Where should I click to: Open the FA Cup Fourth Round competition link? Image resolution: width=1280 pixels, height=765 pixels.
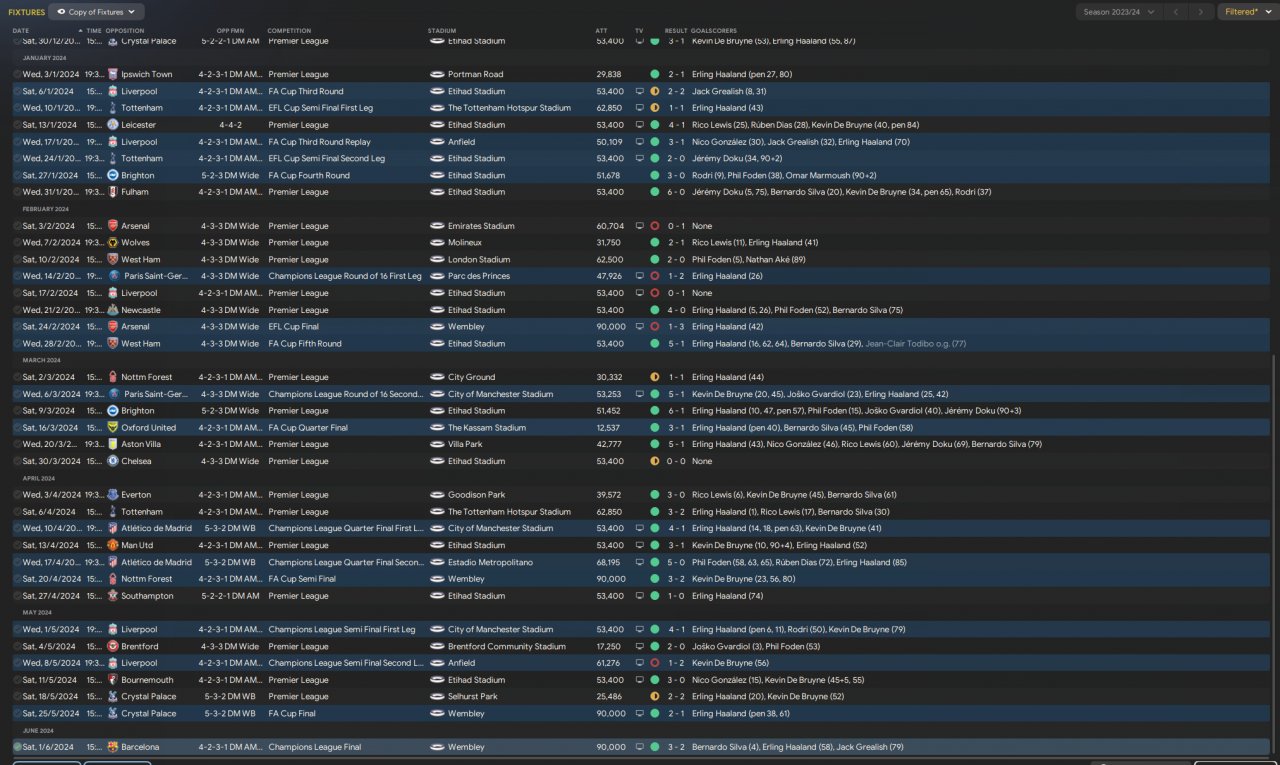tap(309, 175)
